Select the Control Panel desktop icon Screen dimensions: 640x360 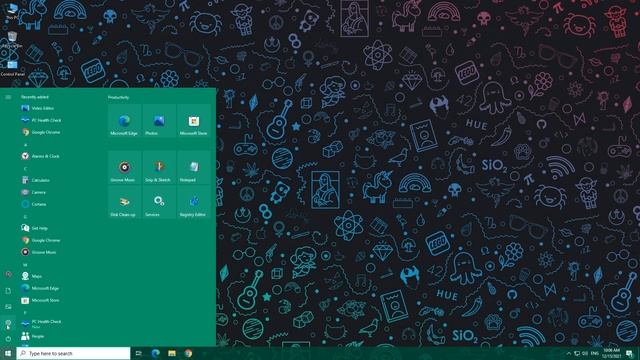click(12, 68)
